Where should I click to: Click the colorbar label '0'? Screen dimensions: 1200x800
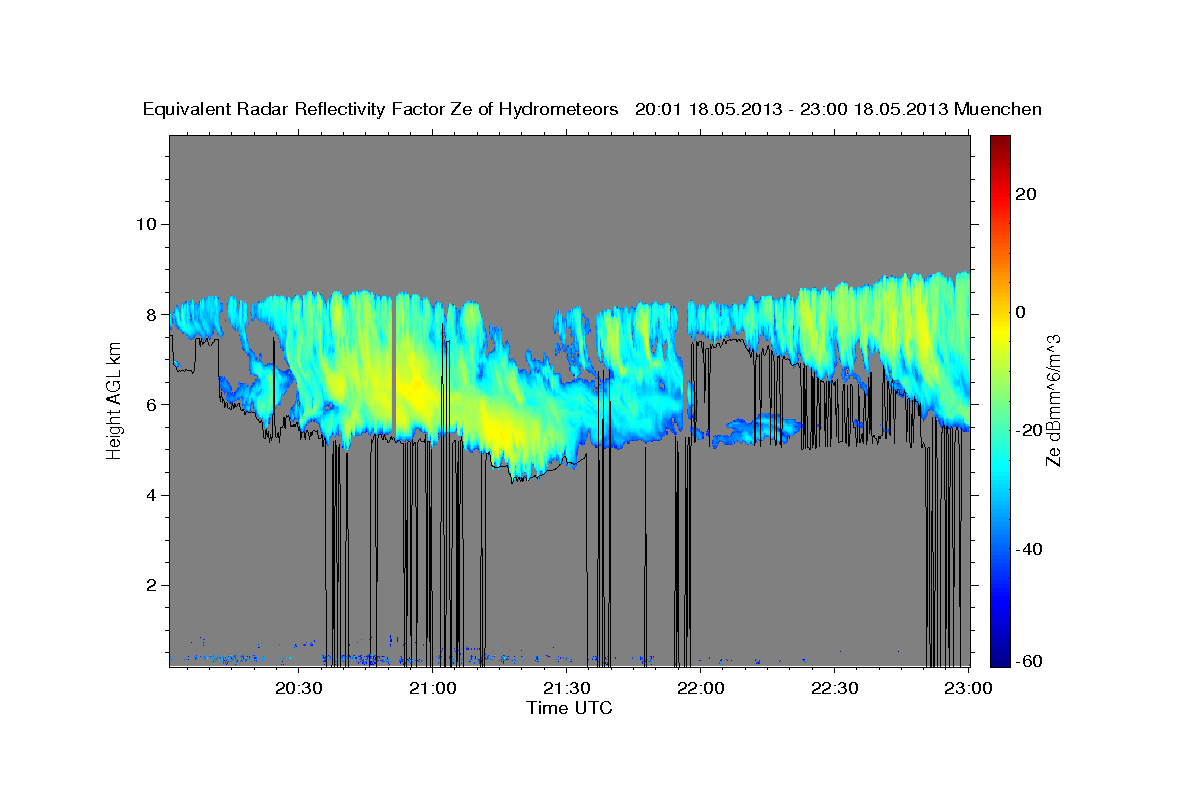[x=1021, y=312]
